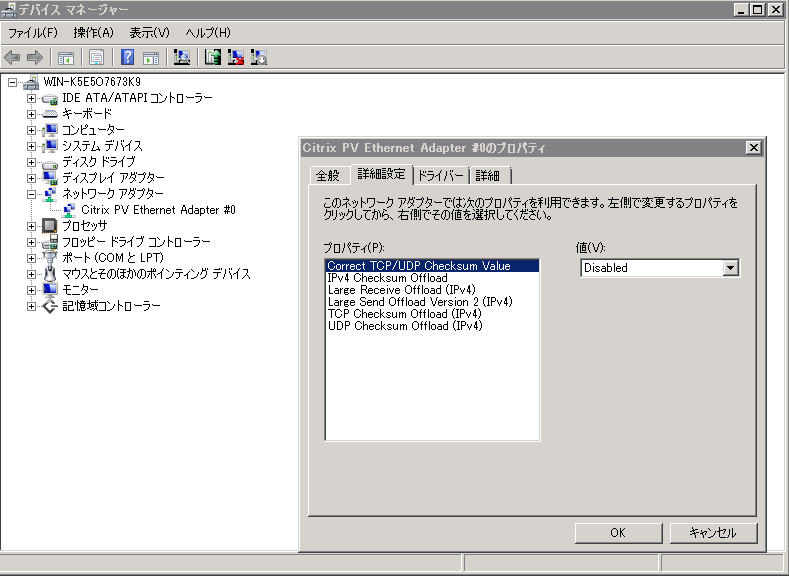
Task: Click the OK button
Action: [x=618, y=533]
